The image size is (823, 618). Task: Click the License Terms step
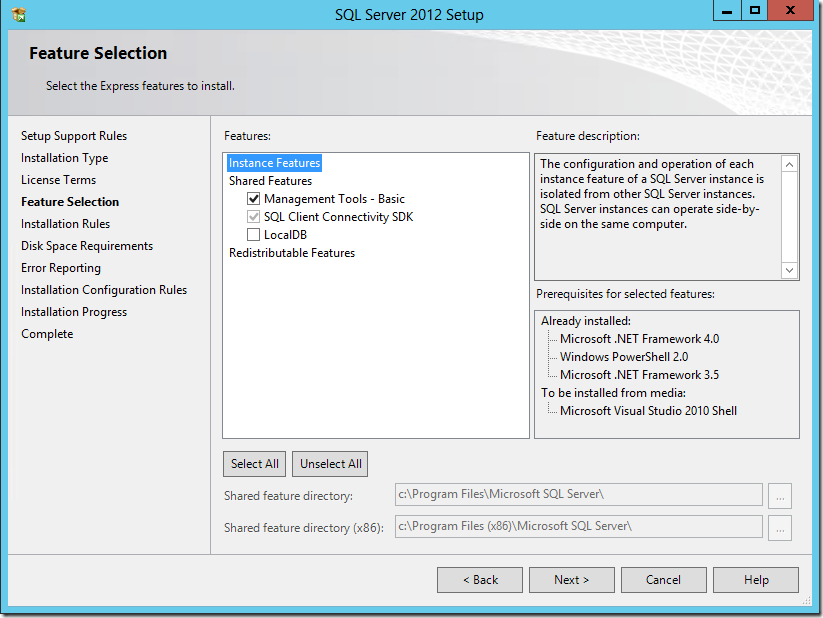click(58, 180)
